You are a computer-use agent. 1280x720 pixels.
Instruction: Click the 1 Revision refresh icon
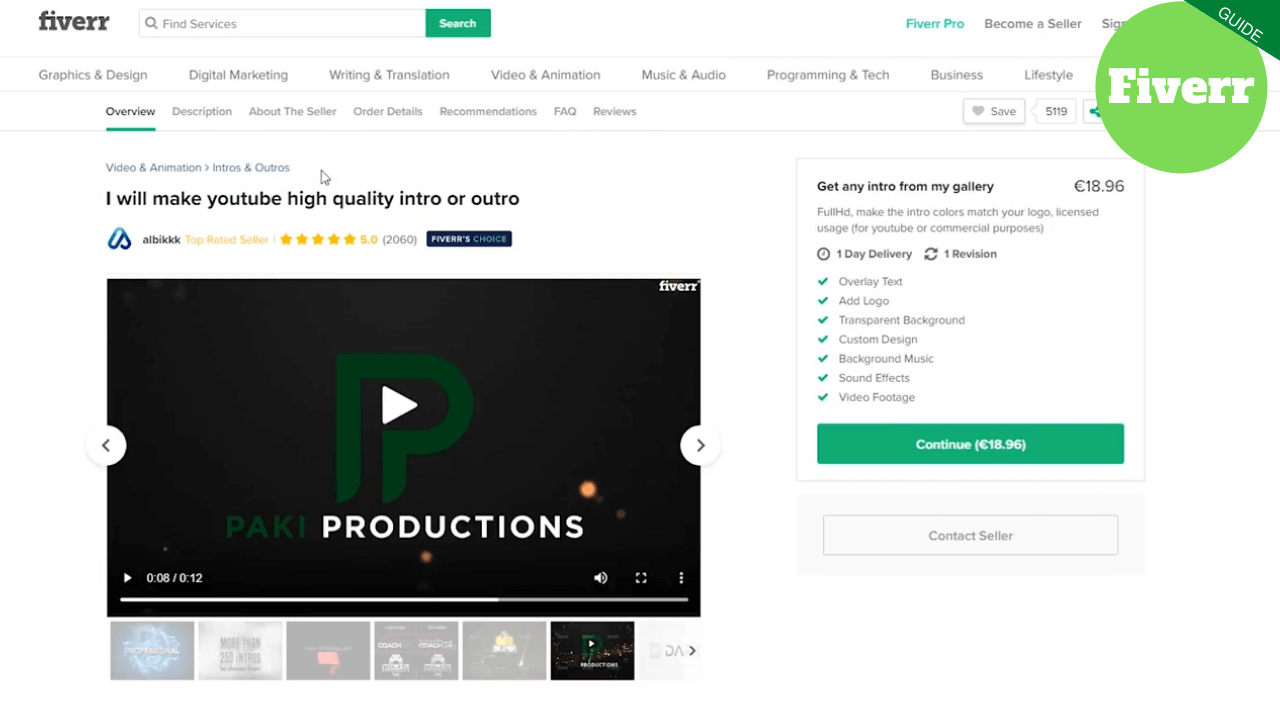click(931, 254)
